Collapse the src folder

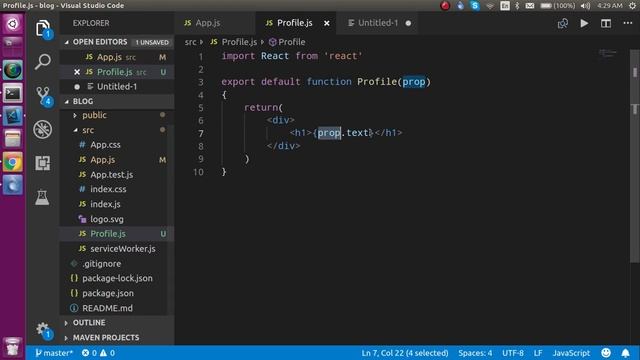coord(87,130)
